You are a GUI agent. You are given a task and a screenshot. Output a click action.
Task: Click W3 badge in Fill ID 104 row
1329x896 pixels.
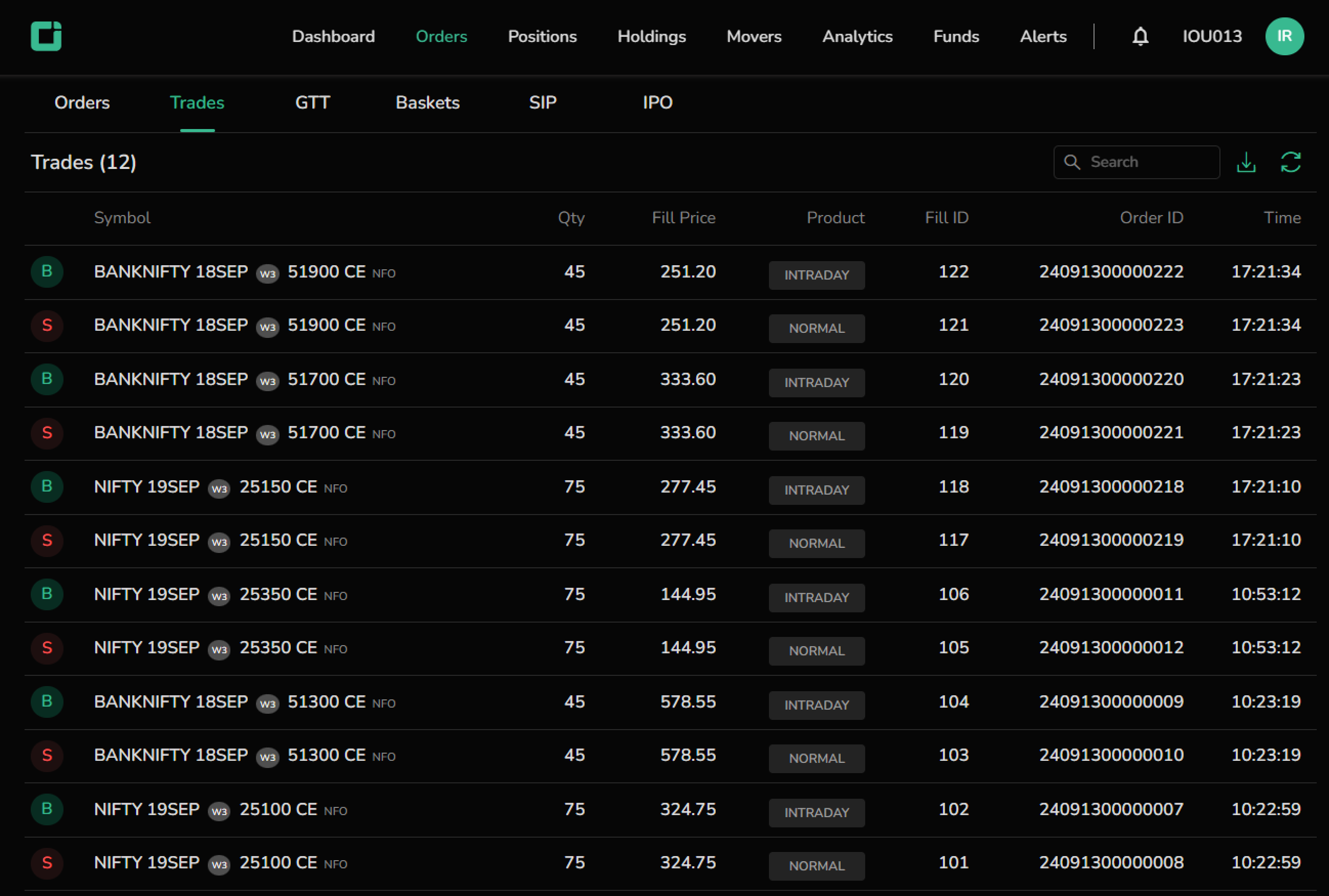[267, 703]
